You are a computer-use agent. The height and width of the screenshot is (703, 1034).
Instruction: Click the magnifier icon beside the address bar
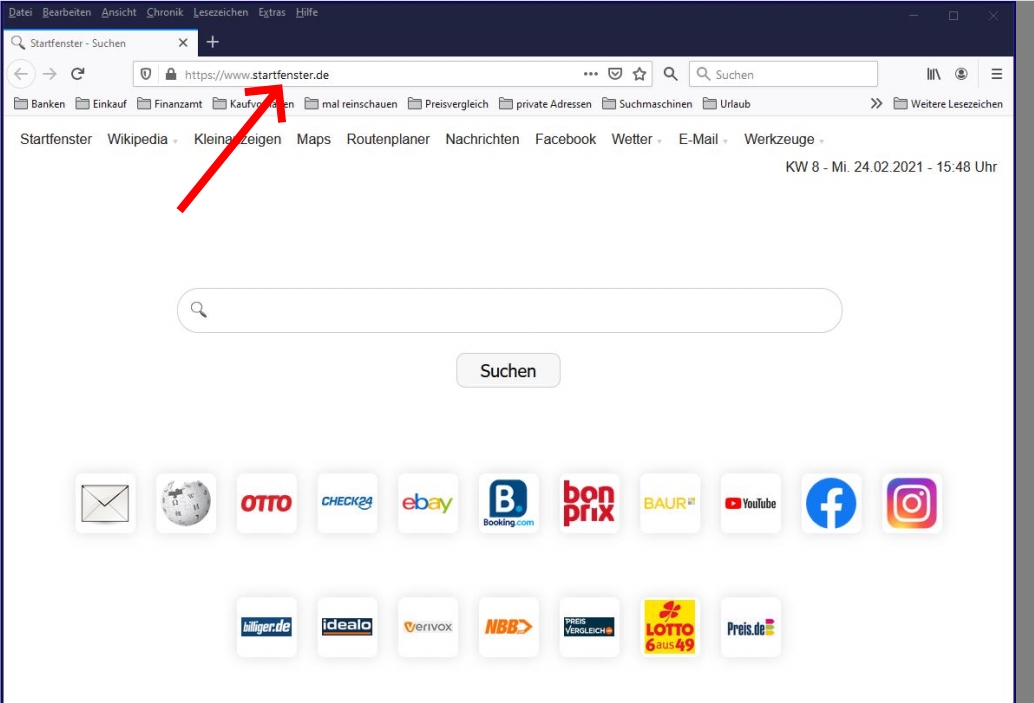[x=670, y=74]
